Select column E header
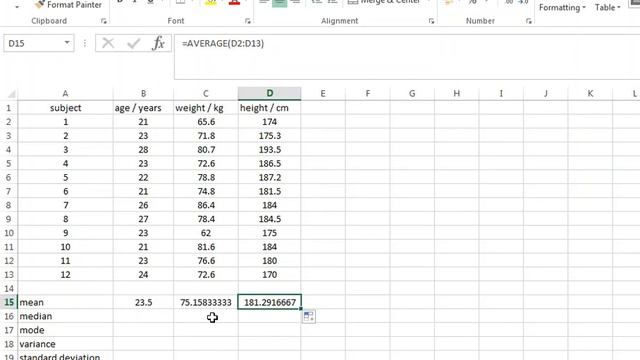Viewport: 640px width, 360px height. coord(323,93)
